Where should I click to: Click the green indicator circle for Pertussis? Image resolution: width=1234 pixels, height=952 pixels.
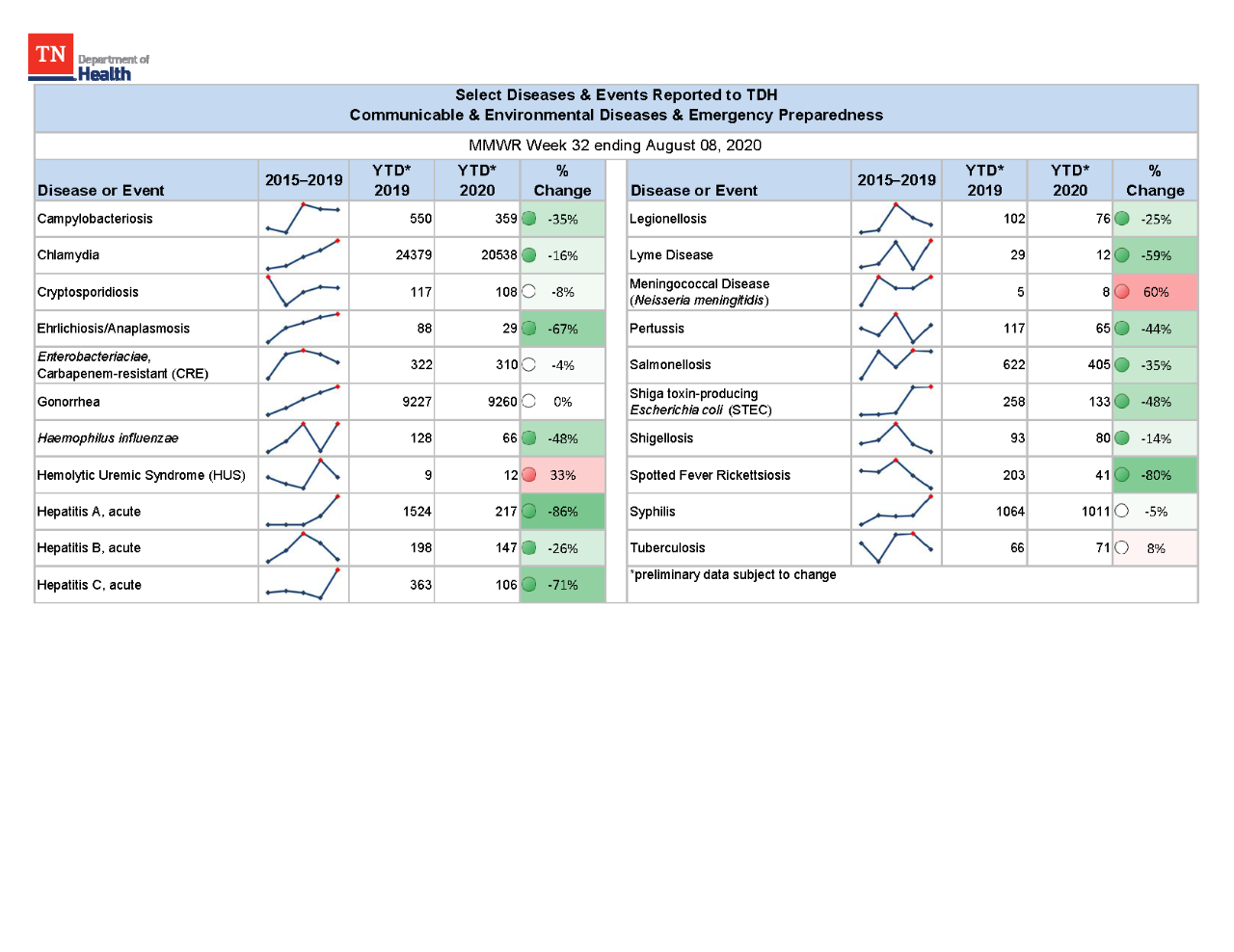click(x=1122, y=329)
